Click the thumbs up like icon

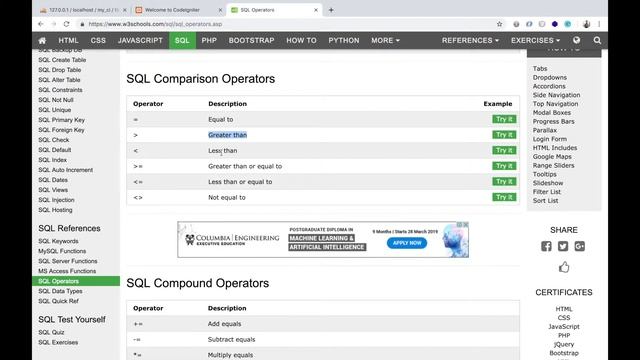click(564, 267)
